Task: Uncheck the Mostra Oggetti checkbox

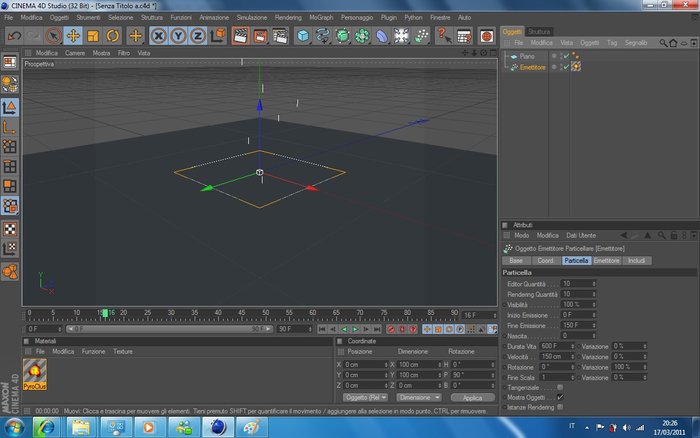Action: tap(560, 397)
